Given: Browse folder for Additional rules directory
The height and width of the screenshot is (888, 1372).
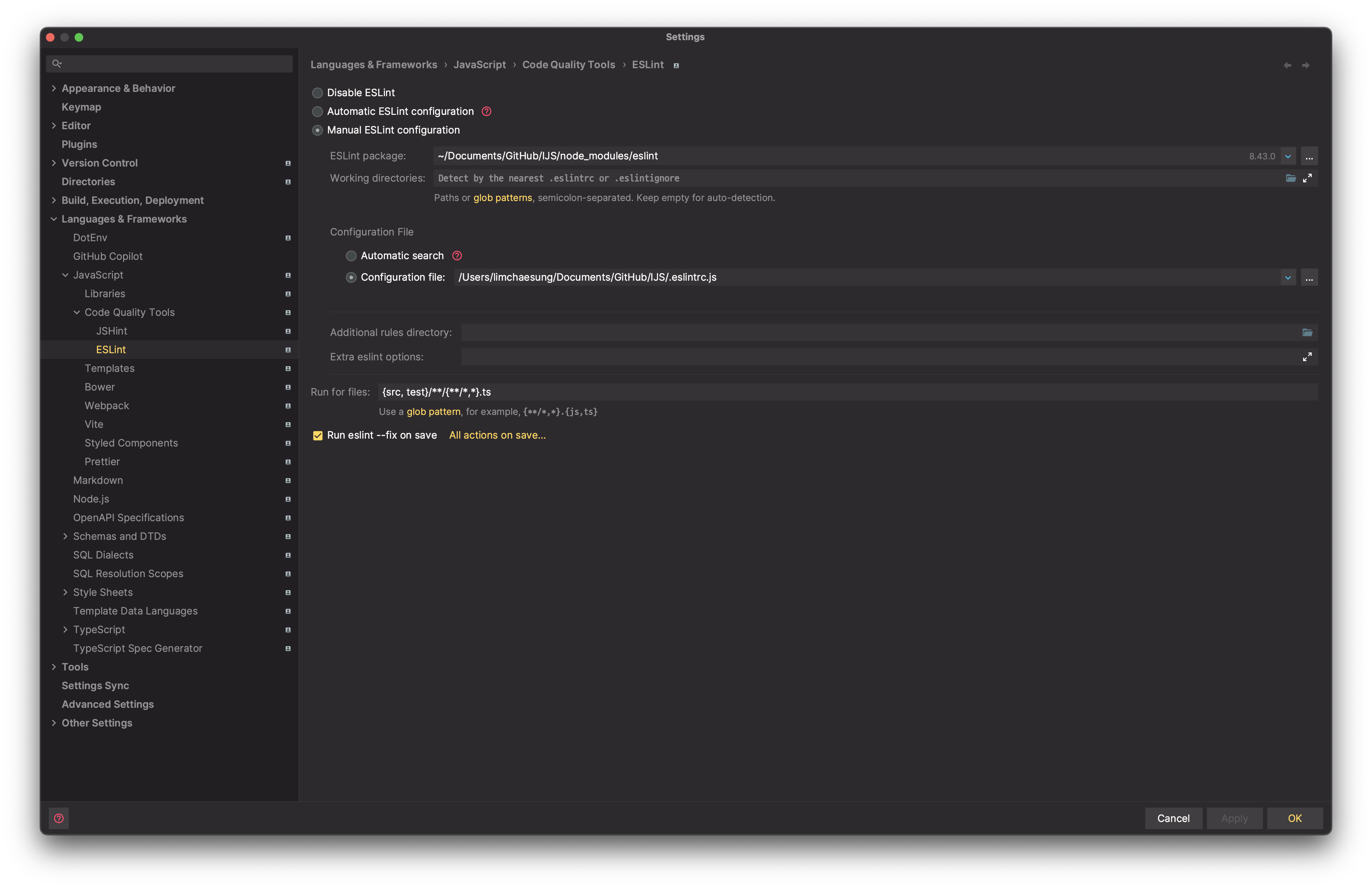Looking at the screenshot, I should 1307,332.
